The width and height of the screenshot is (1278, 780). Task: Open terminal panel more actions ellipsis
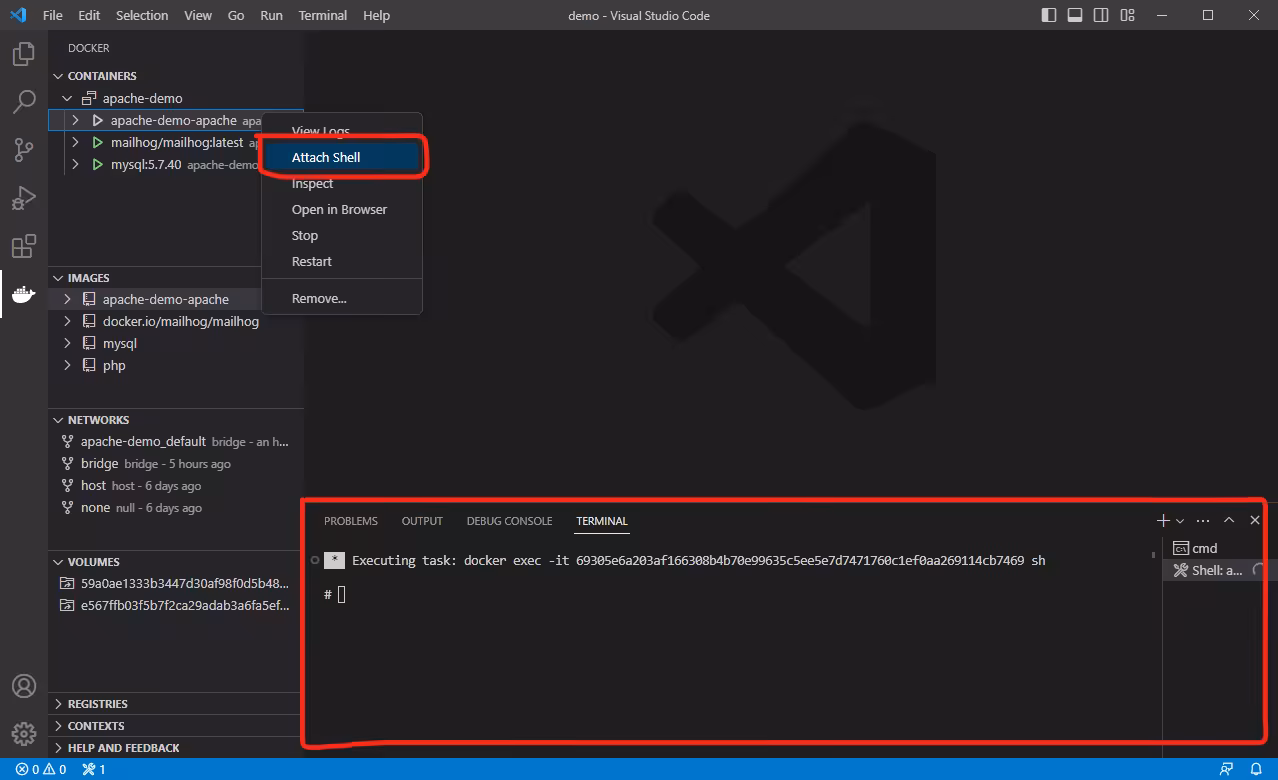pos(1203,521)
